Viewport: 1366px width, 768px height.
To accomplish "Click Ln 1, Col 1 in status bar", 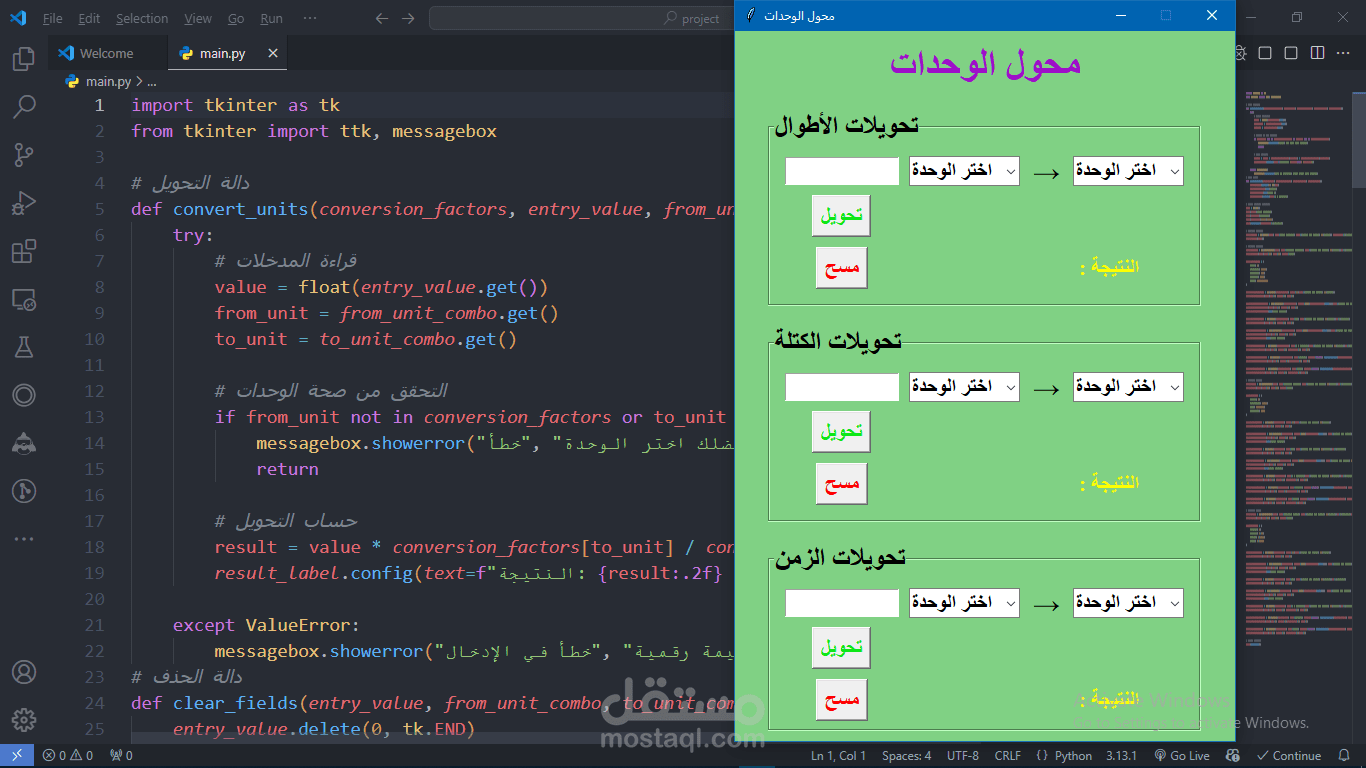I will 839,756.
